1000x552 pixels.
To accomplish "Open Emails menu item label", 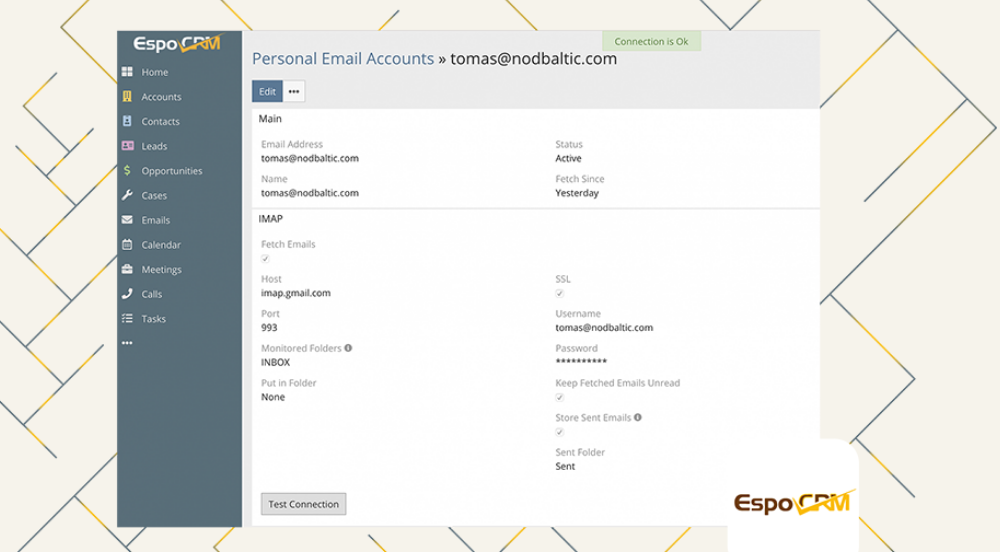I will [156, 220].
